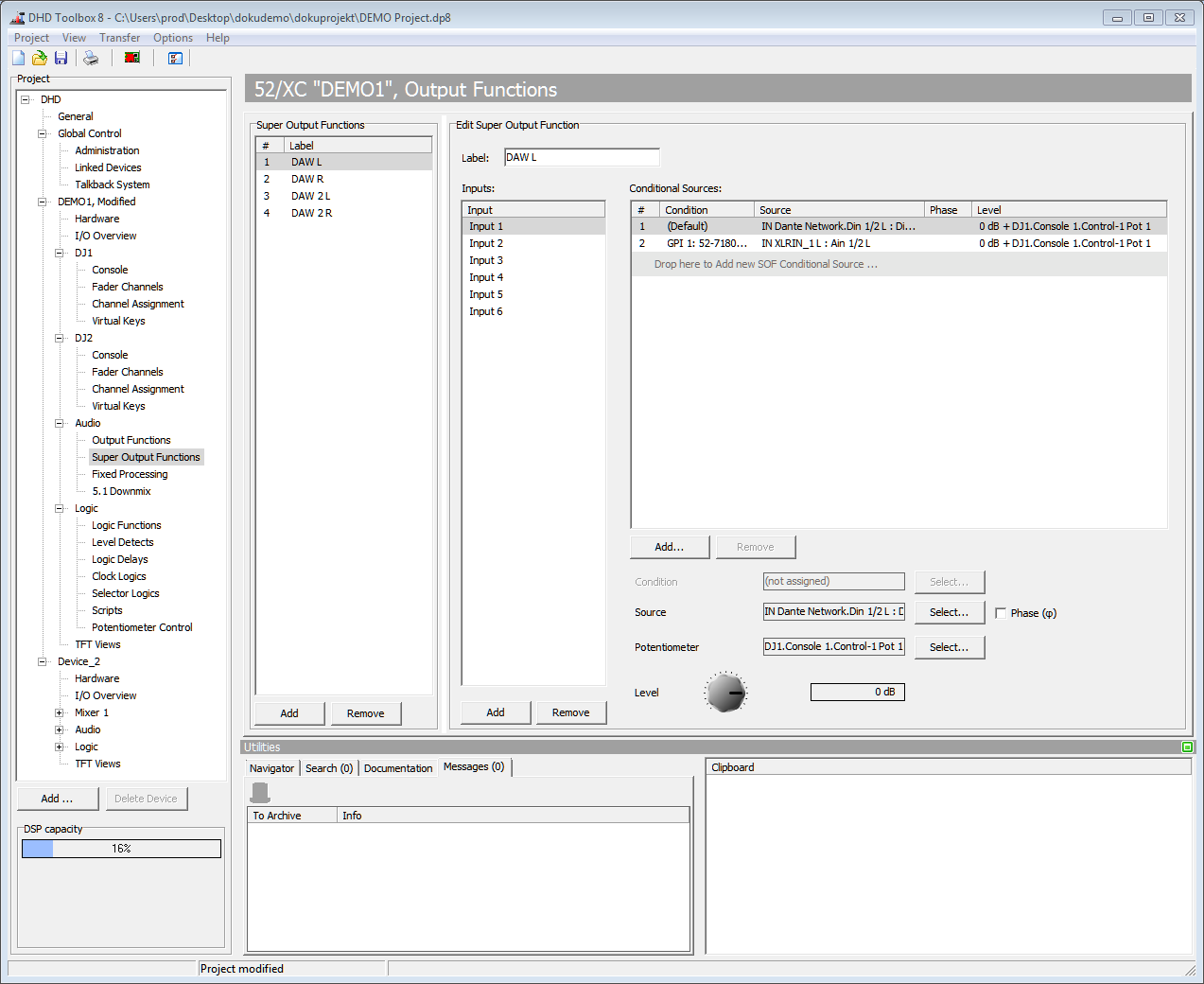
Task: Open the Help menu
Action: tap(218, 38)
